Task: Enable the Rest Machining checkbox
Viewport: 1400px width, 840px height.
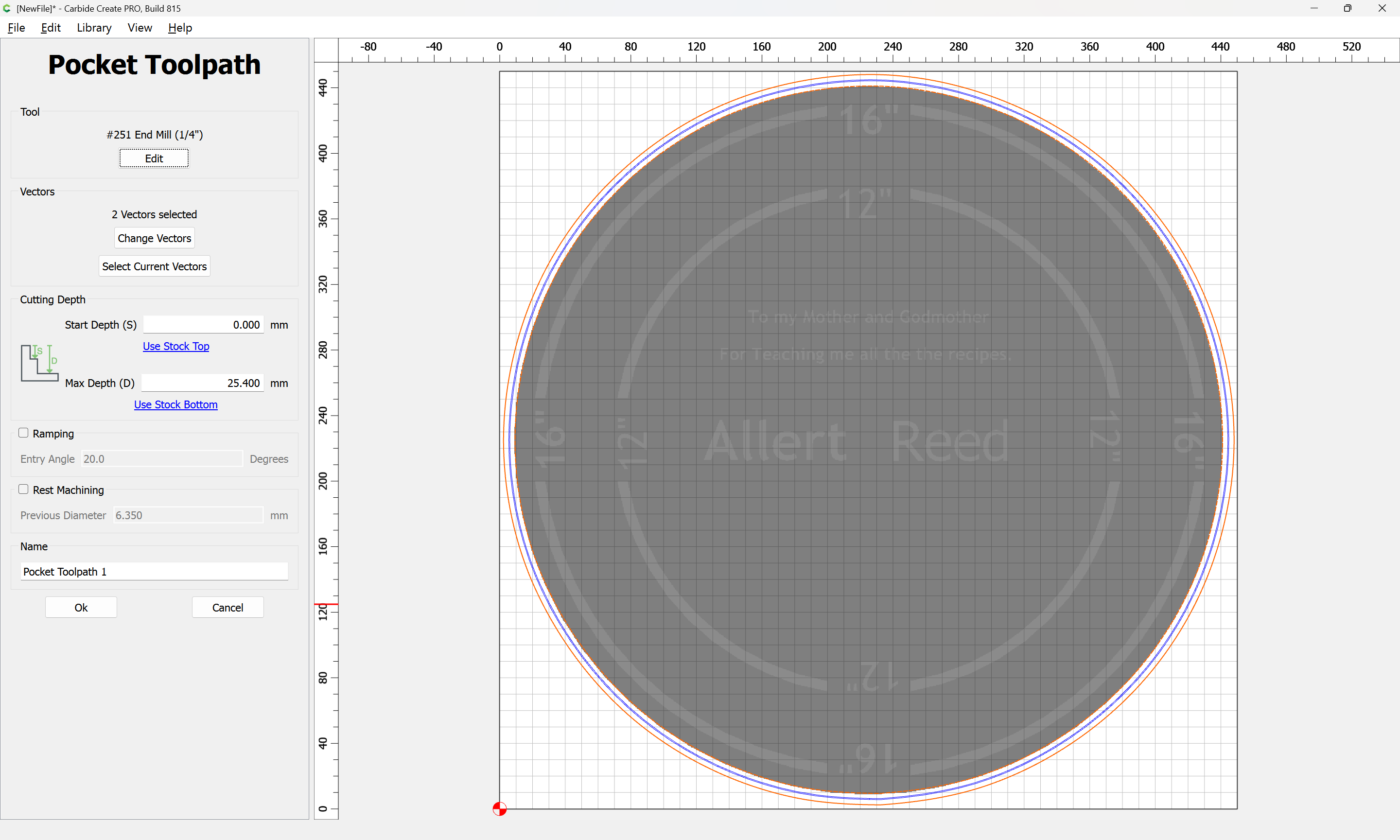Action: click(x=23, y=489)
